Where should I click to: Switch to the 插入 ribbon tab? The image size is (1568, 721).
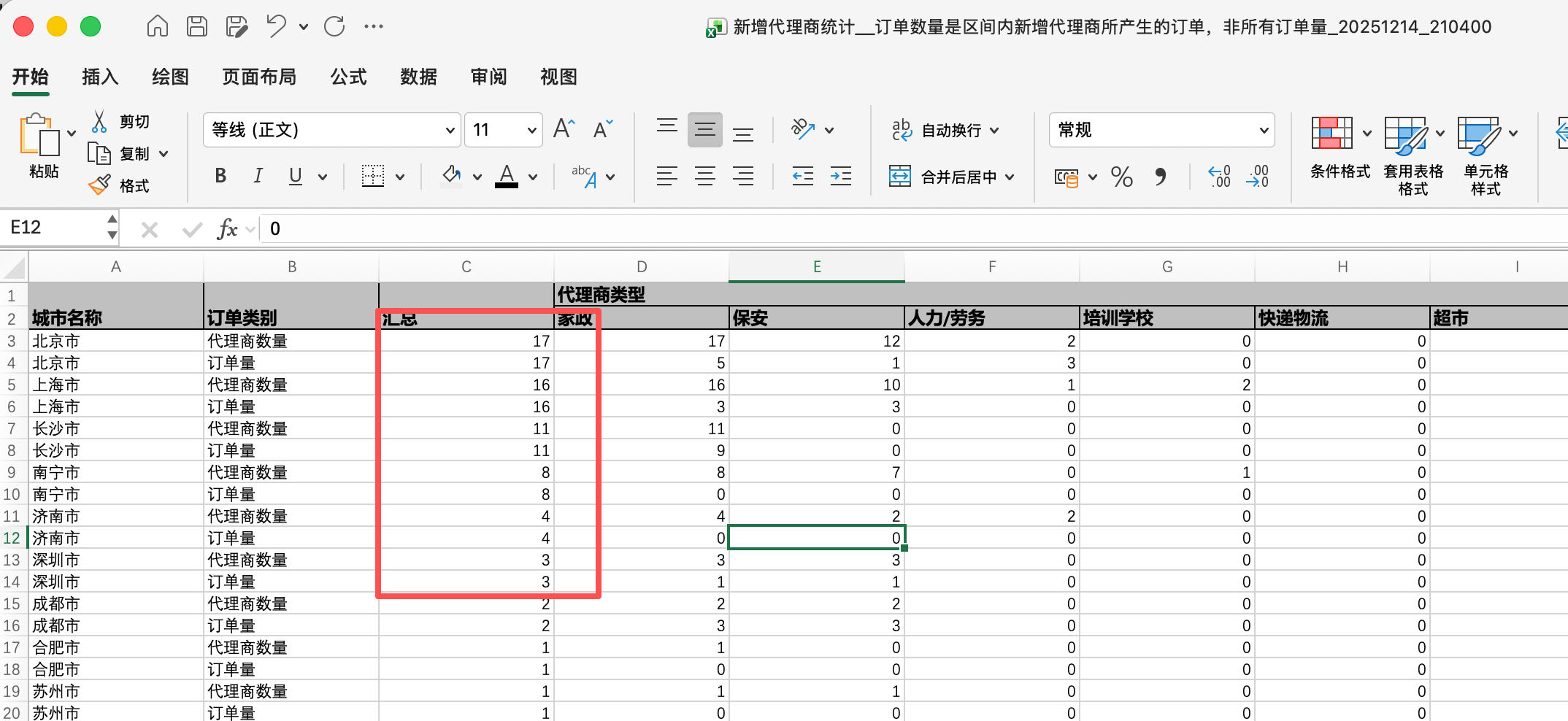pos(100,77)
